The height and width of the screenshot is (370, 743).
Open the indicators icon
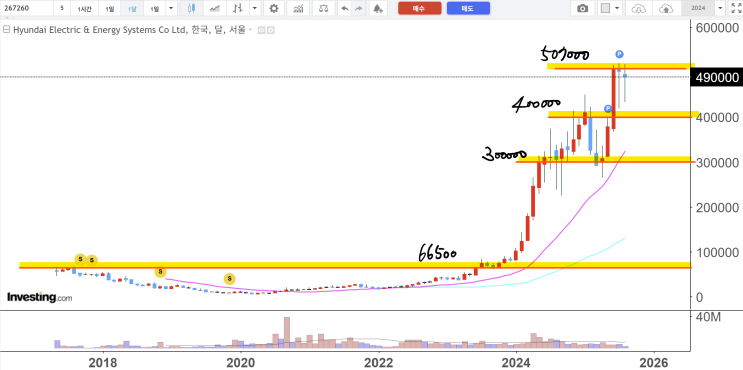(x=299, y=8)
